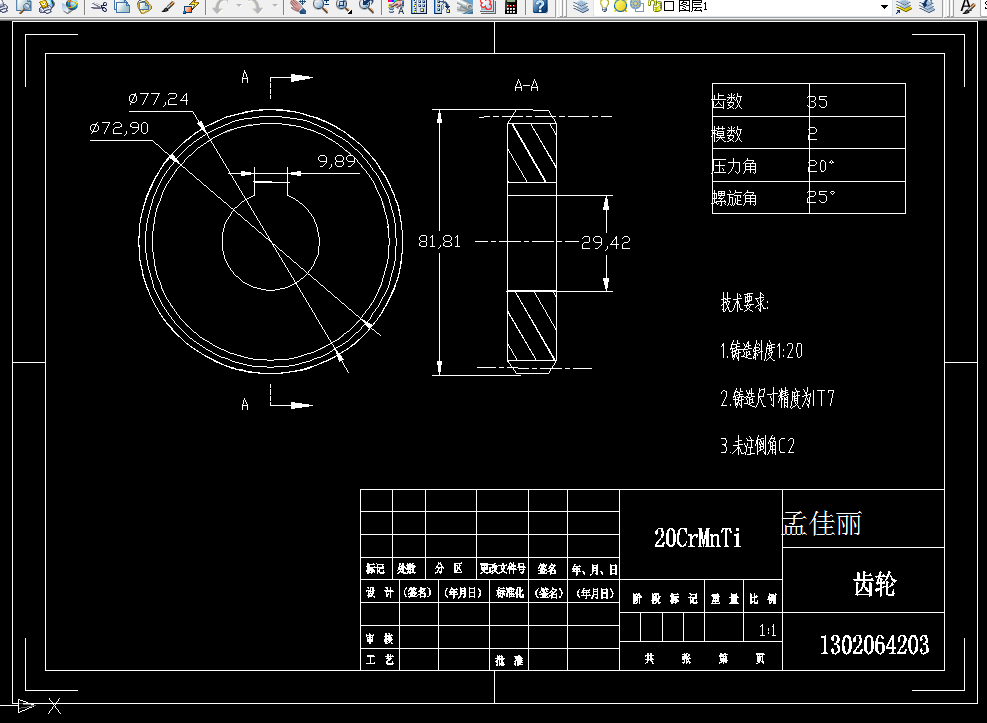Cut selection with the scissors icon

pyautogui.click(x=99, y=6)
